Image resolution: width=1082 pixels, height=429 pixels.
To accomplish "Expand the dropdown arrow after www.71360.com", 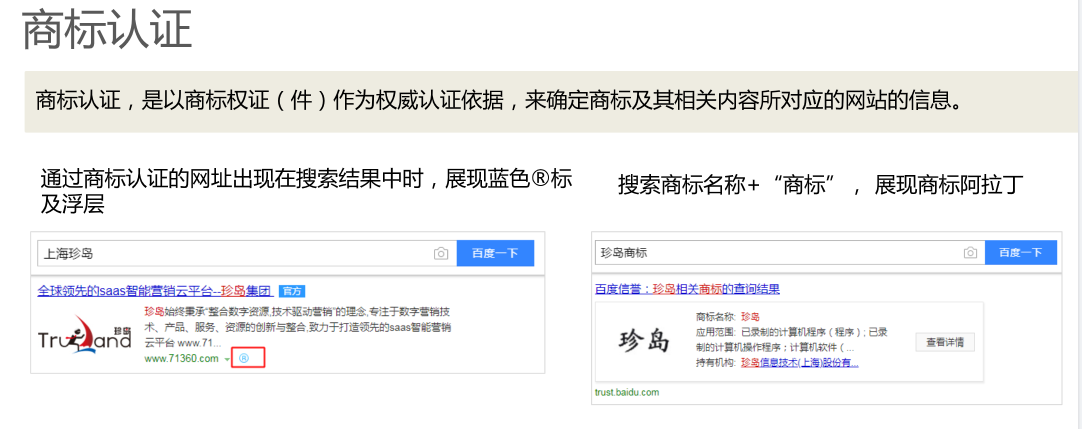I will tap(227, 359).
